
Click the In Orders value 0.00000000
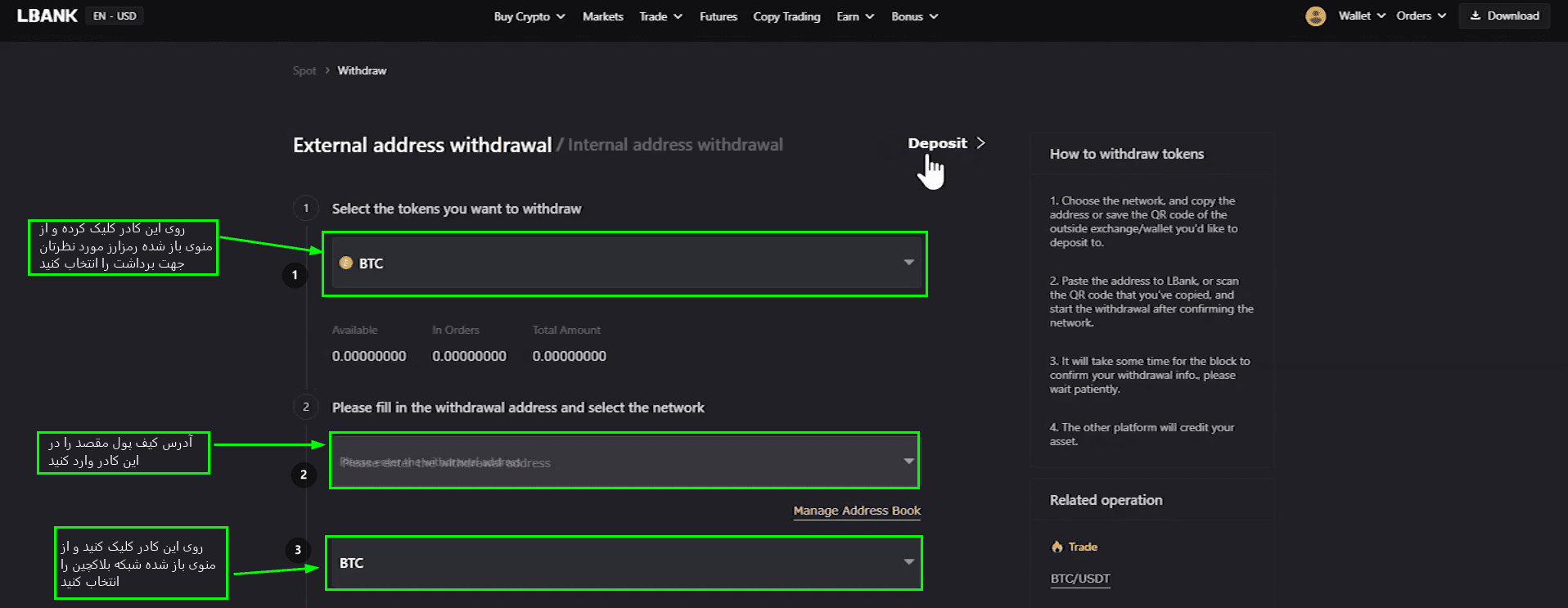(469, 356)
